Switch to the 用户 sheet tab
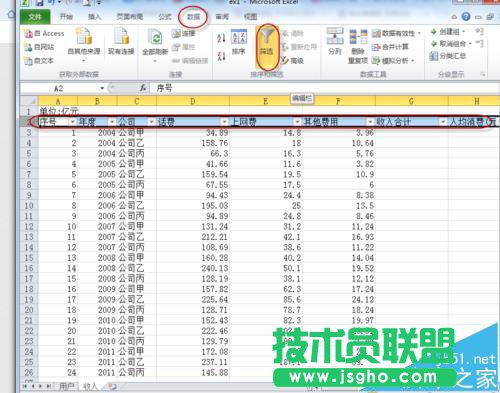Screen dimensions: 500x393 point(66,387)
